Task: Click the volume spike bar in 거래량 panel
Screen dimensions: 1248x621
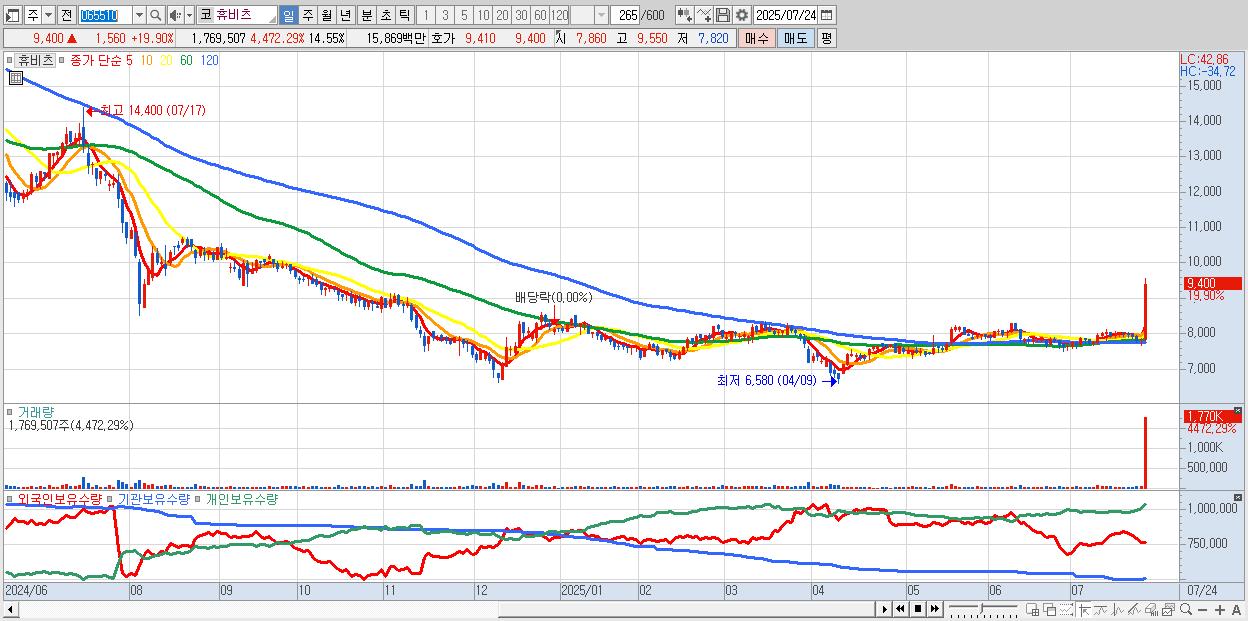Action: click(x=1145, y=452)
